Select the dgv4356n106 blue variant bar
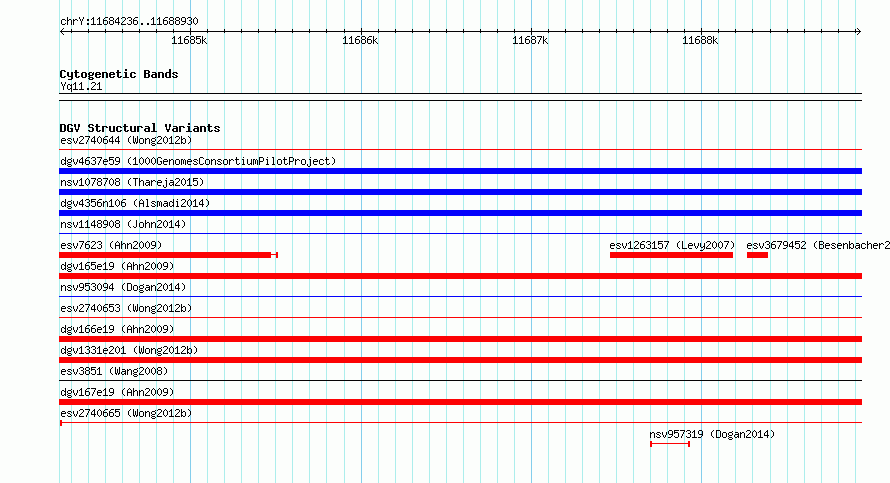 pyautogui.click(x=460, y=213)
